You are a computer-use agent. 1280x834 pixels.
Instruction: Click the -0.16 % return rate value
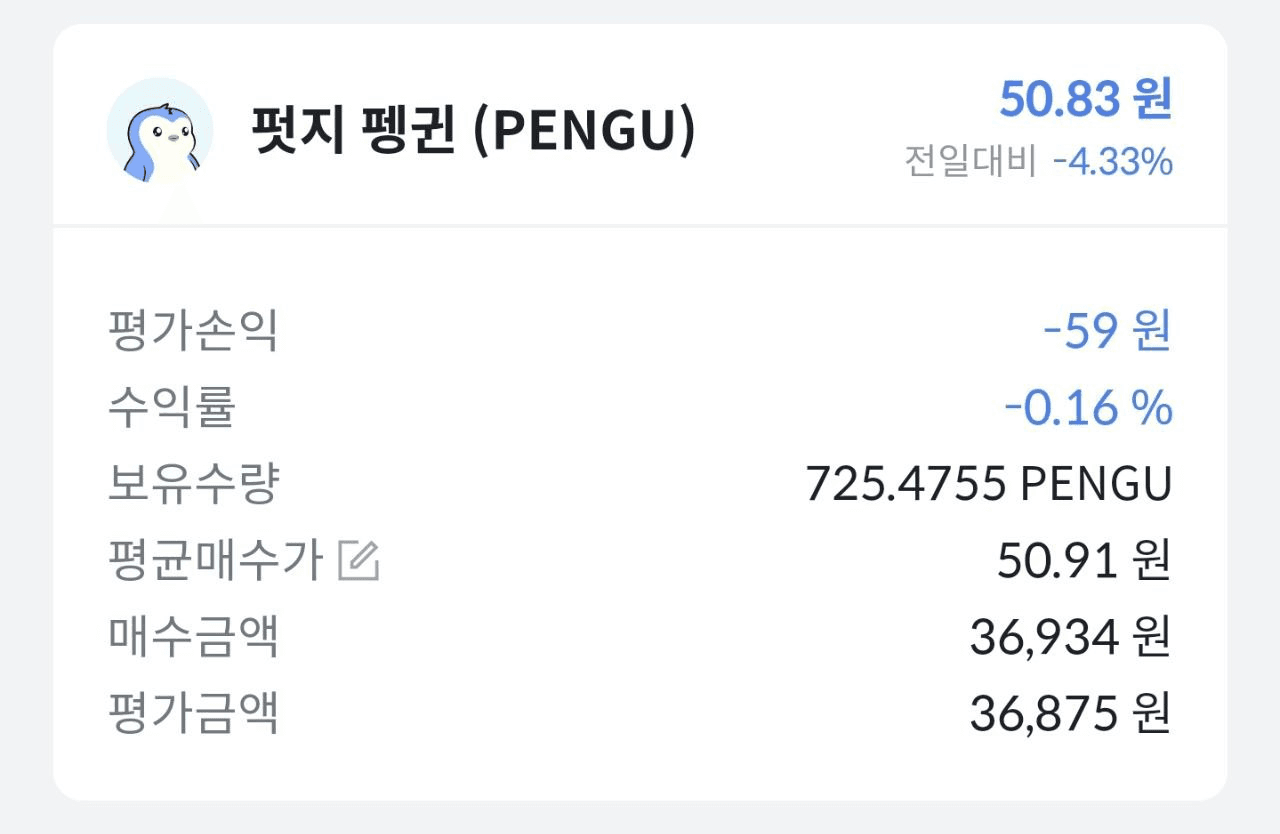(1087, 408)
